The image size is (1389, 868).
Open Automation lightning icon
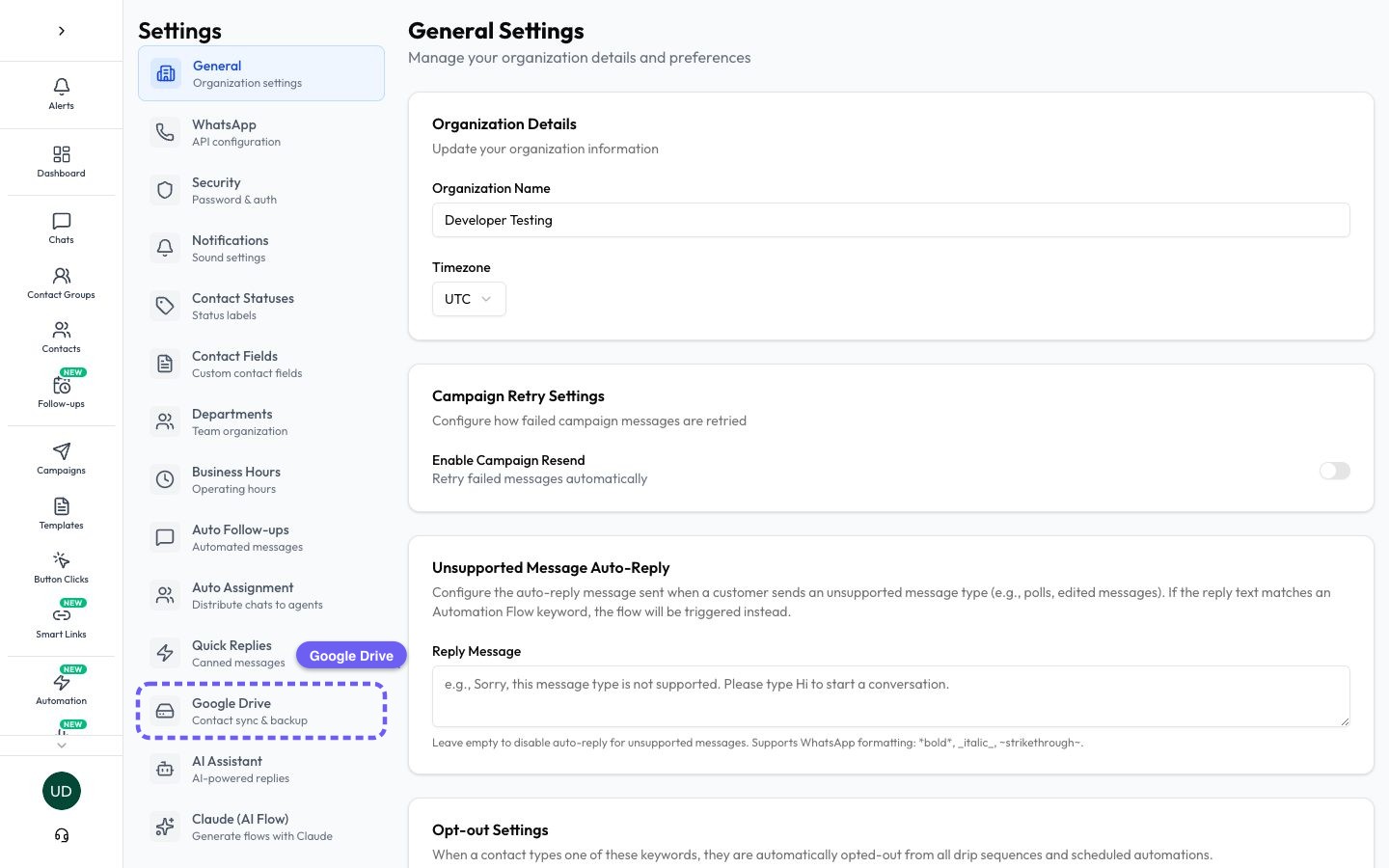(62, 682)
